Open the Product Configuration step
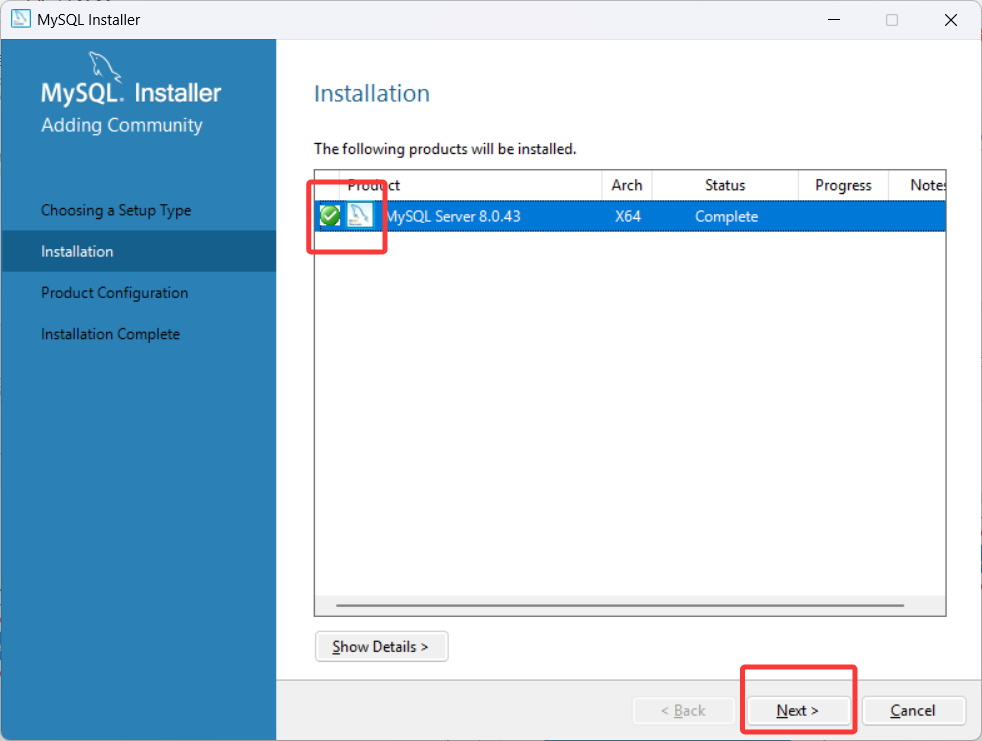The height and width of the screenshot is (741, 982). pos(115,293)
